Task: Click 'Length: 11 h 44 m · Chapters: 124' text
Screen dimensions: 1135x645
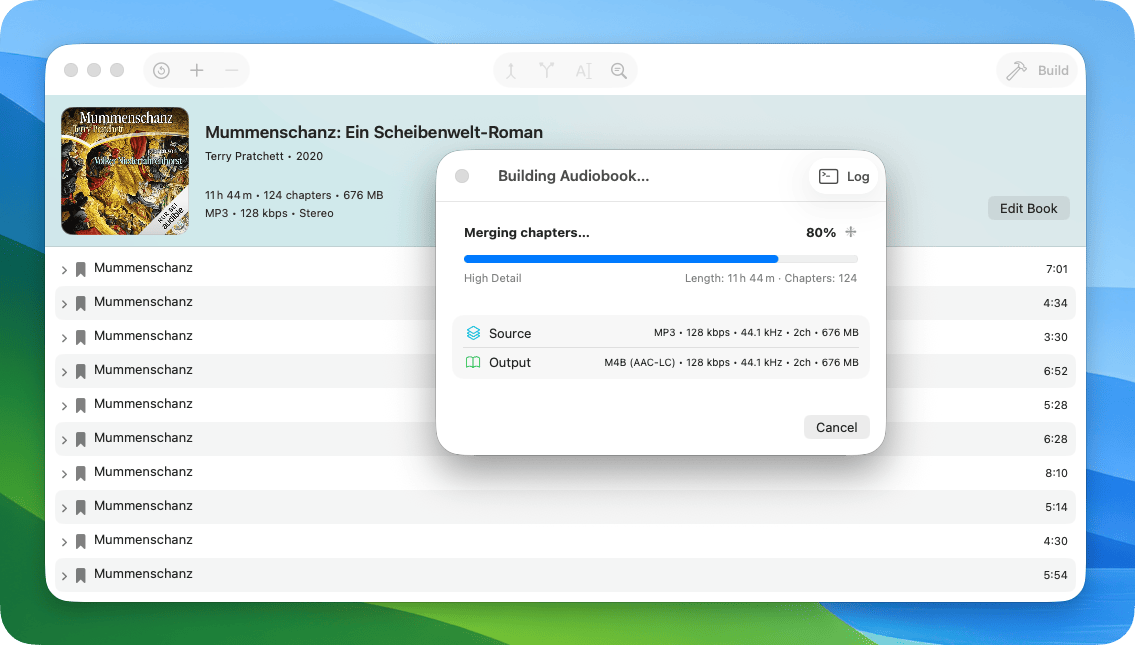Action: [x=771, y=278]
